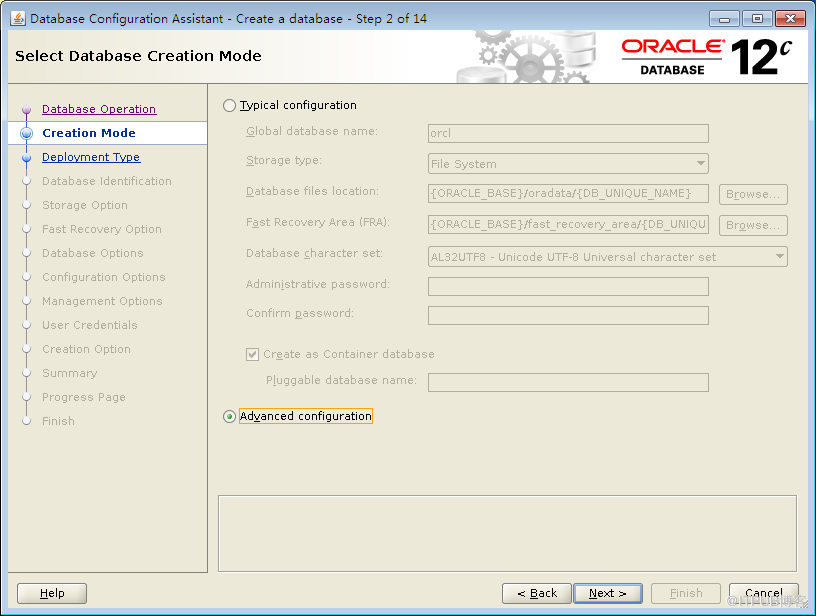The height and width of the screenshot is (616, 816).
Task: Click Progress Page in the step list
Action: 84,397
